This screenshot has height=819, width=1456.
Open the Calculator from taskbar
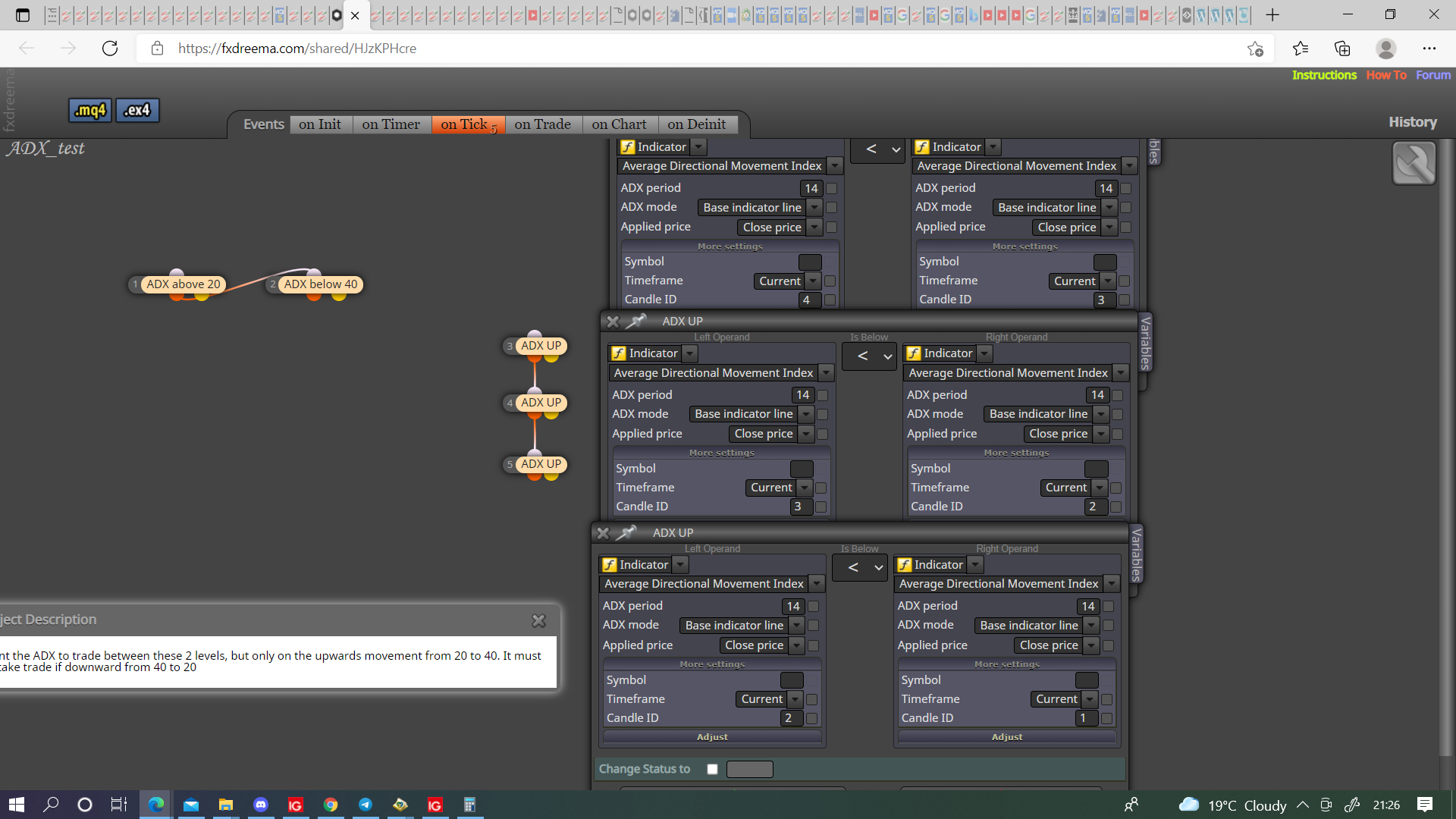469,805
